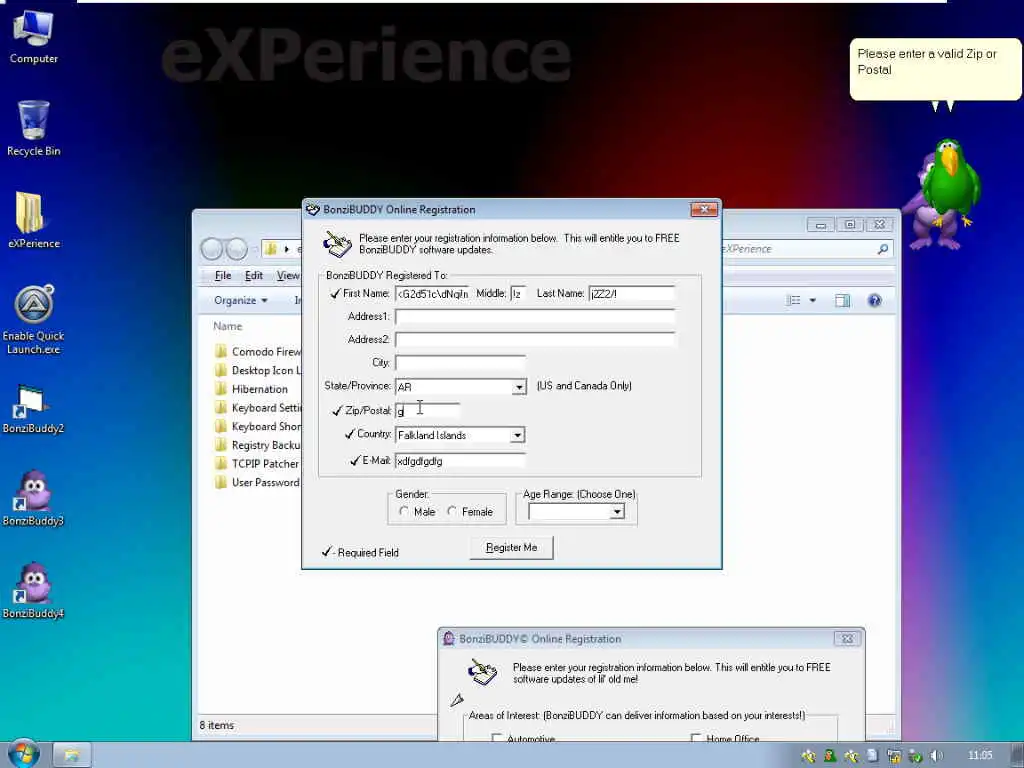Click the purple title icon of lower registration window
The height and width of the screenshot is (768, 1024).
tap(449, 638)
